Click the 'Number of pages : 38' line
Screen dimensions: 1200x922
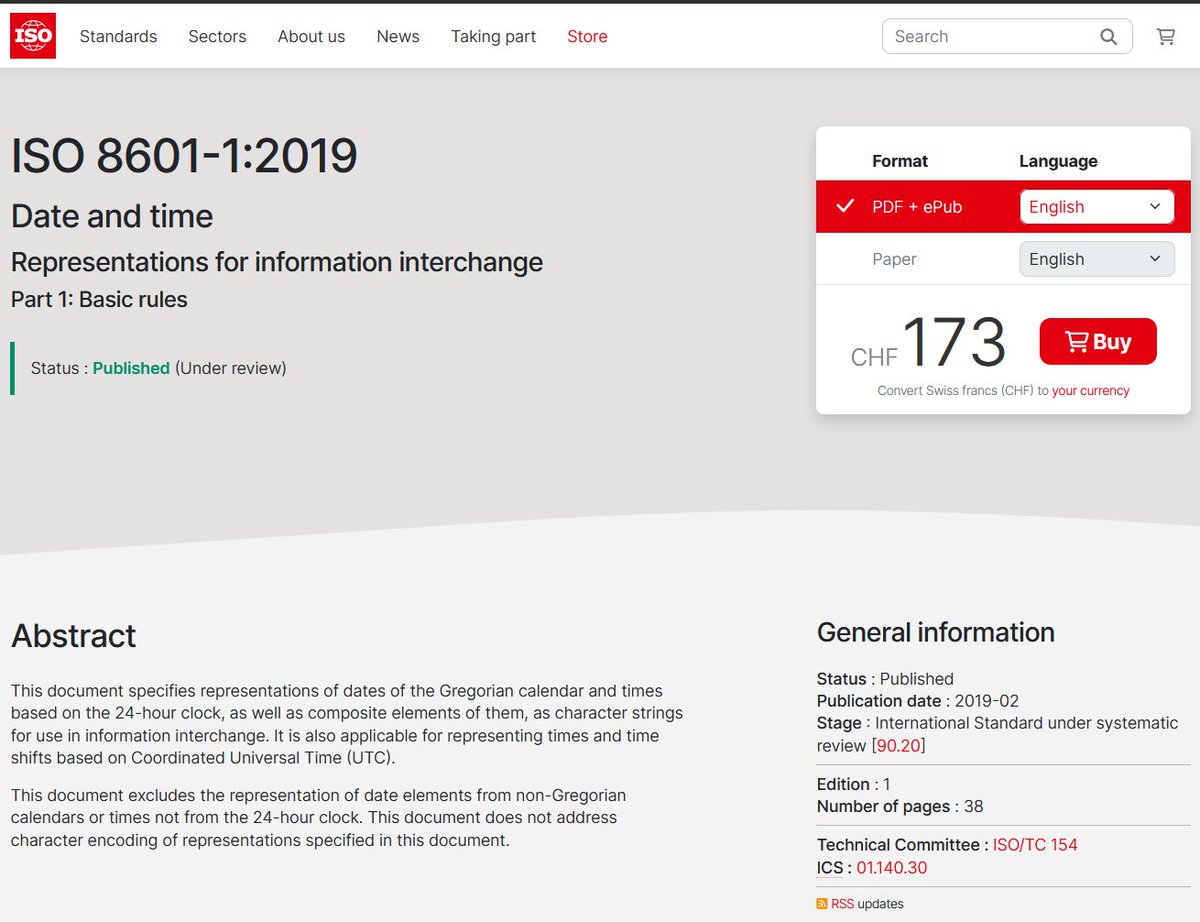900,807
